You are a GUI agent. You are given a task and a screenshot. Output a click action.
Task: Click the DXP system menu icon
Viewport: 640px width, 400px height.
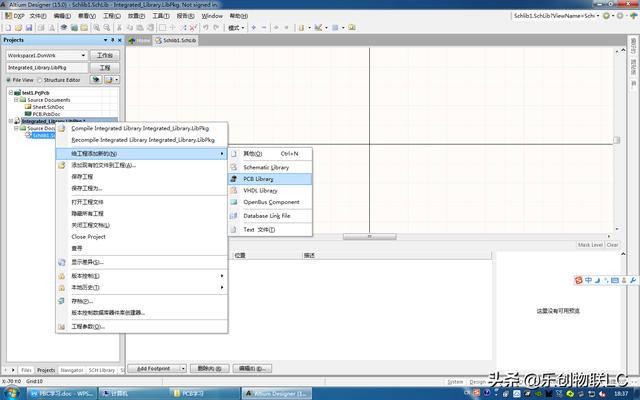coord(8,16)
